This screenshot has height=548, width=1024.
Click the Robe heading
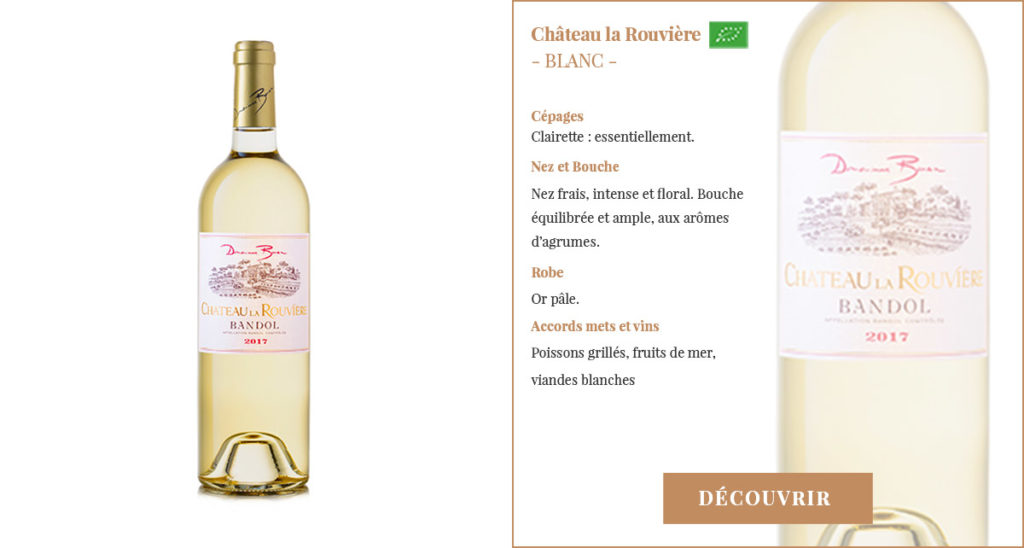pyautogui.click(x=547, y=272)
